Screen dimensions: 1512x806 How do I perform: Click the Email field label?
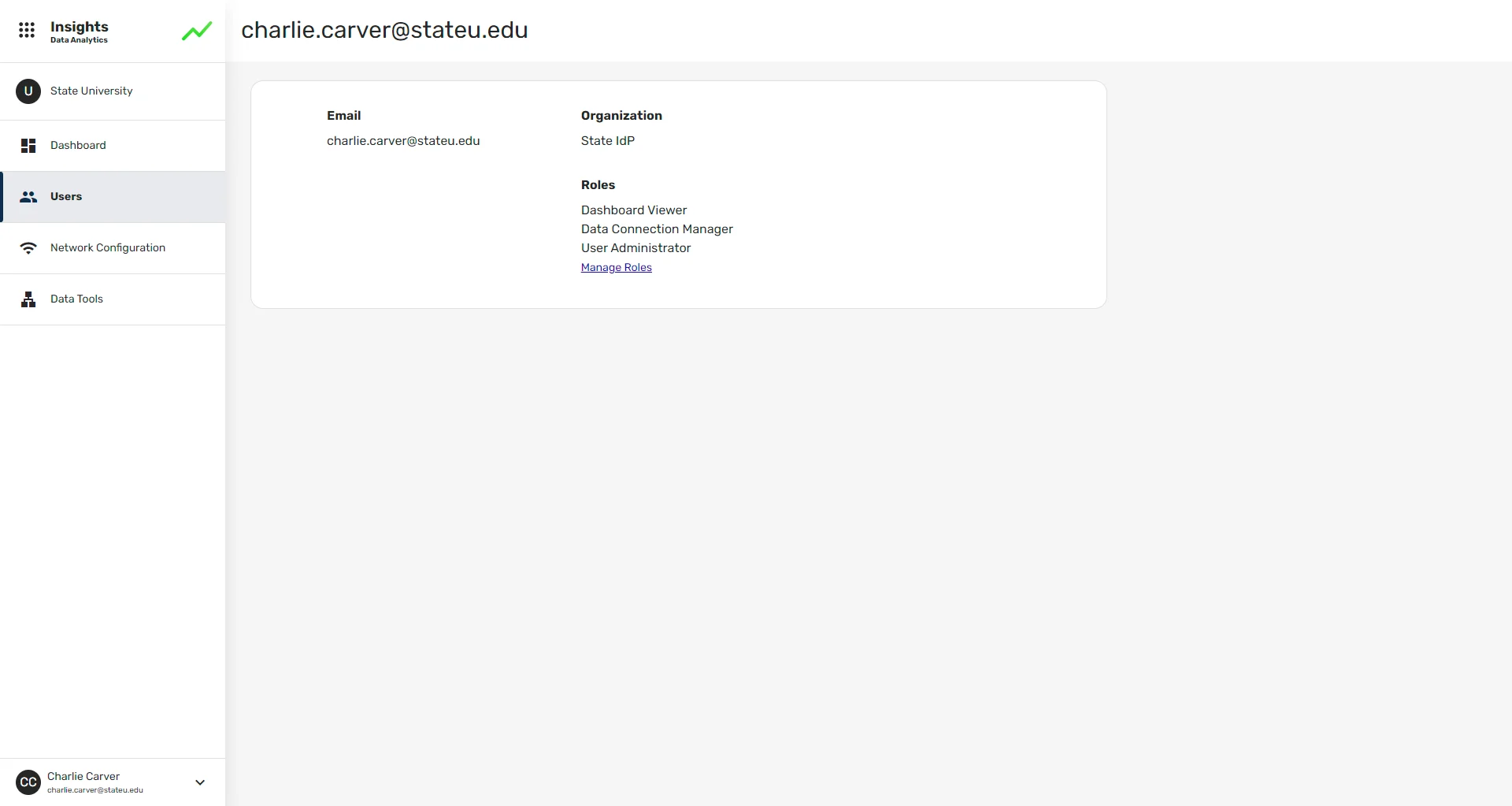coord(344,116)
